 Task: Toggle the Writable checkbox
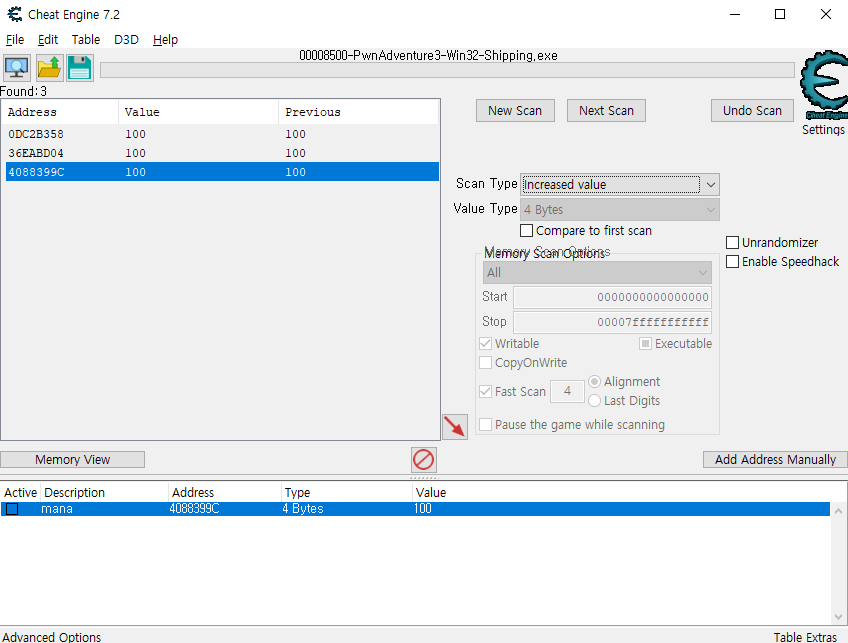tap(486, 343)
